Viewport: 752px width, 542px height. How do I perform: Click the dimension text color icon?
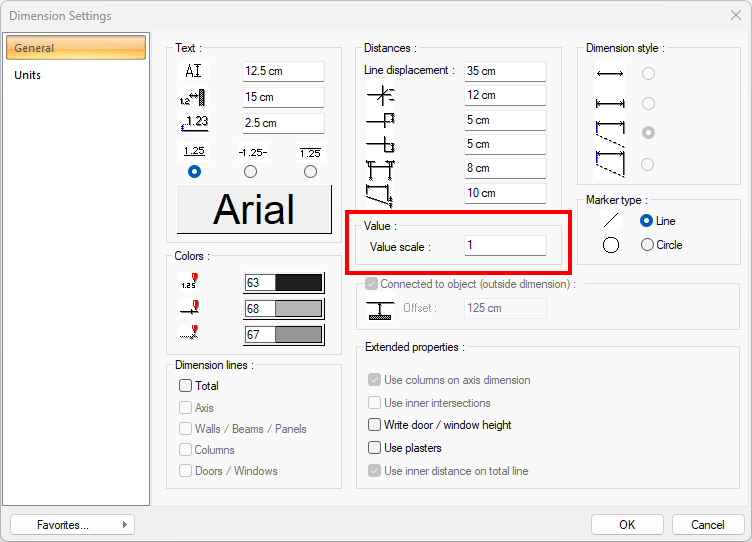[189, 283]
